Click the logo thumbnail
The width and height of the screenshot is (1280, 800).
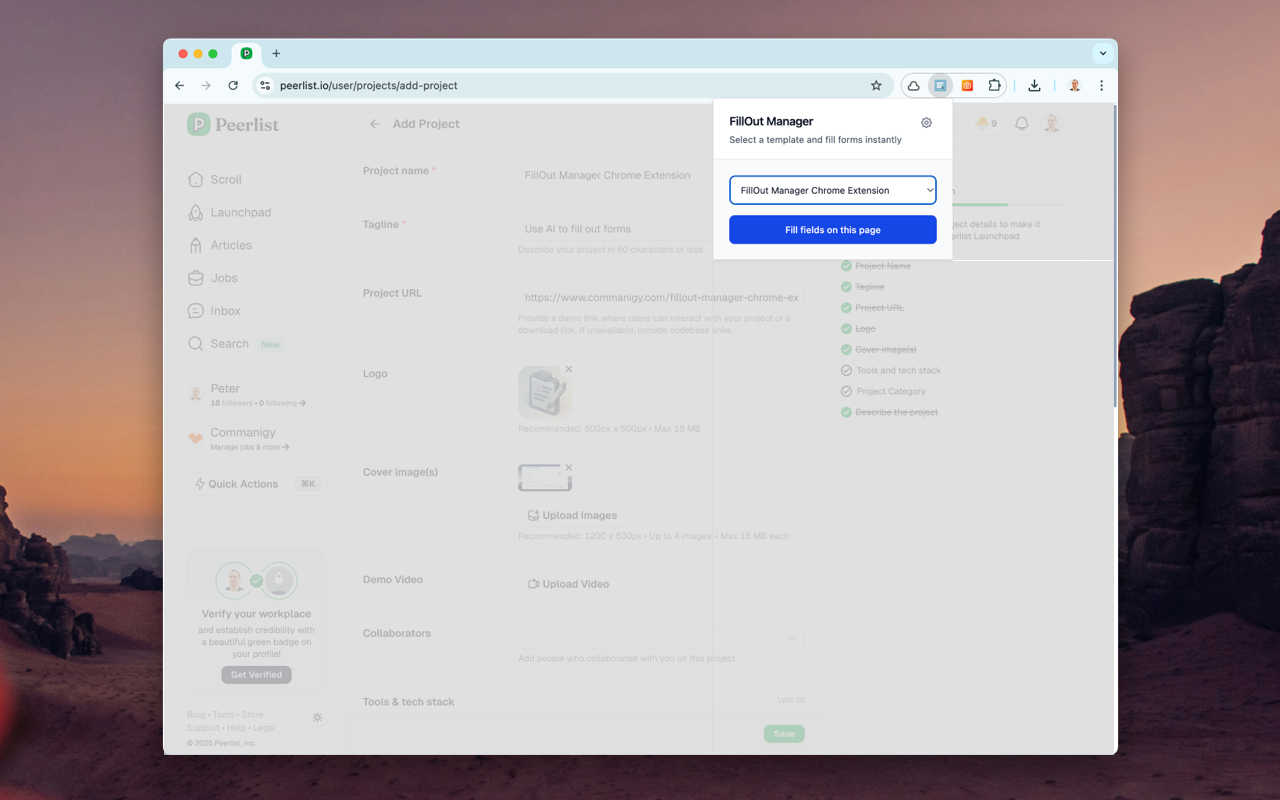[x=545, y=392]
